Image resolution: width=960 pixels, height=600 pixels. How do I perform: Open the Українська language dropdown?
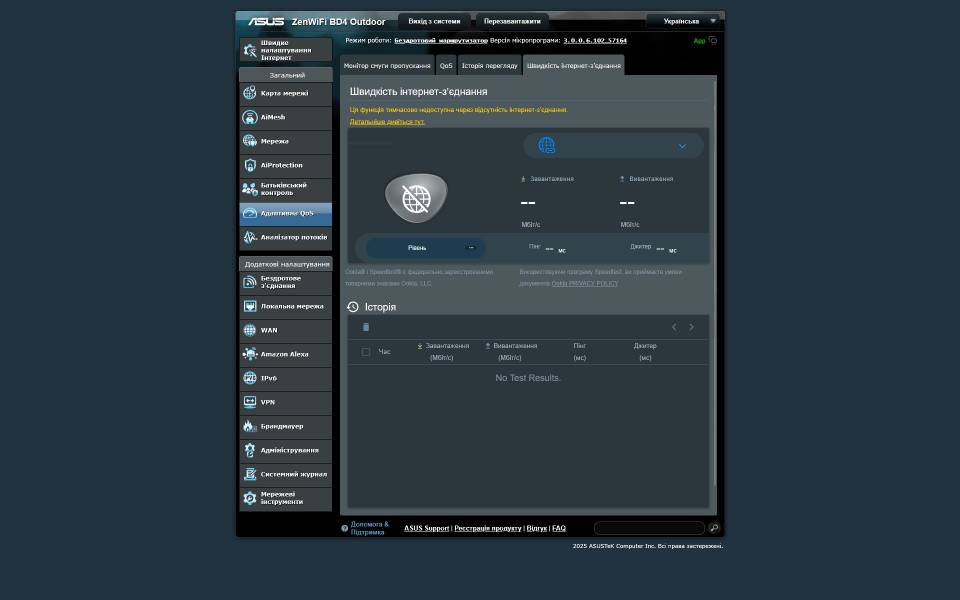tap(683, 21)
